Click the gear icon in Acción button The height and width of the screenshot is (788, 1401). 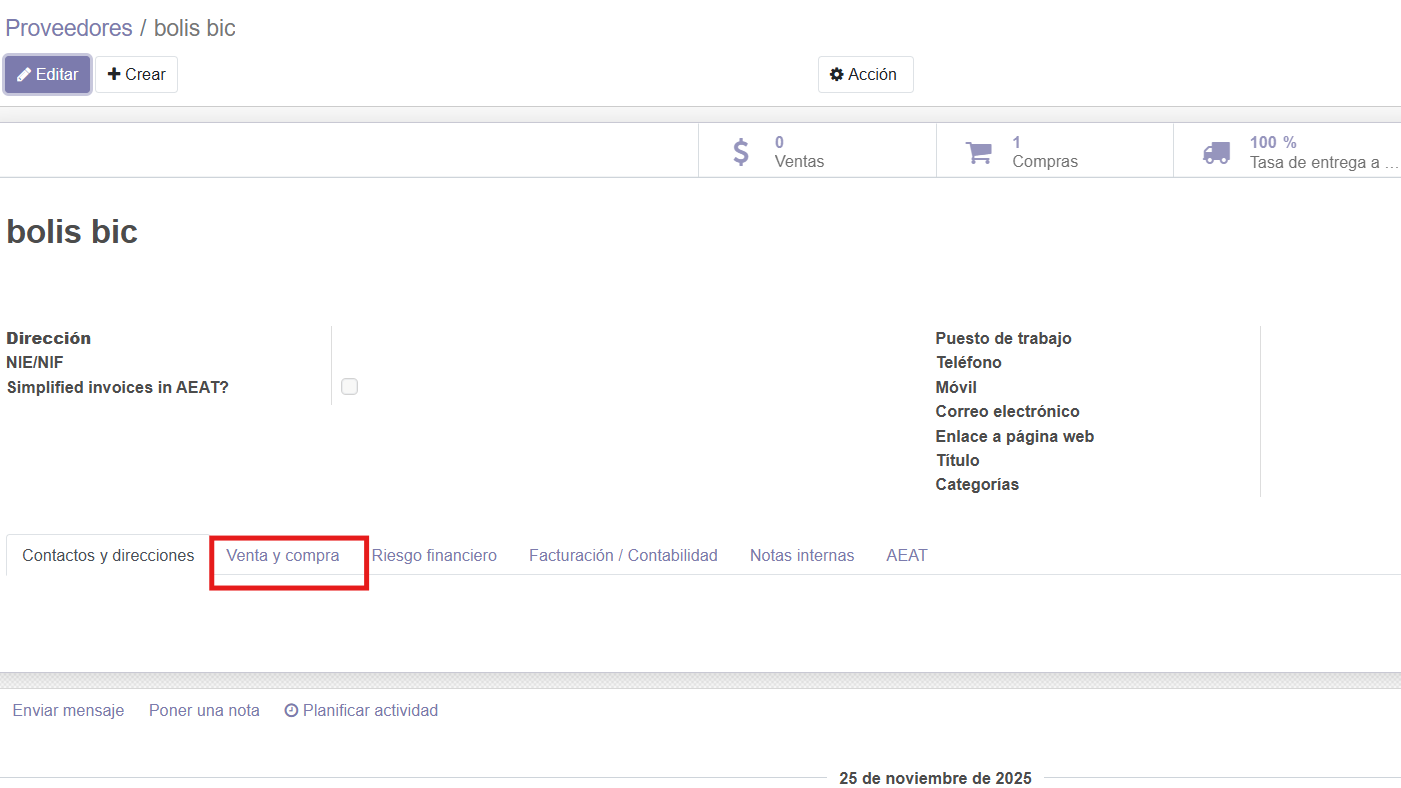[837, 75]
